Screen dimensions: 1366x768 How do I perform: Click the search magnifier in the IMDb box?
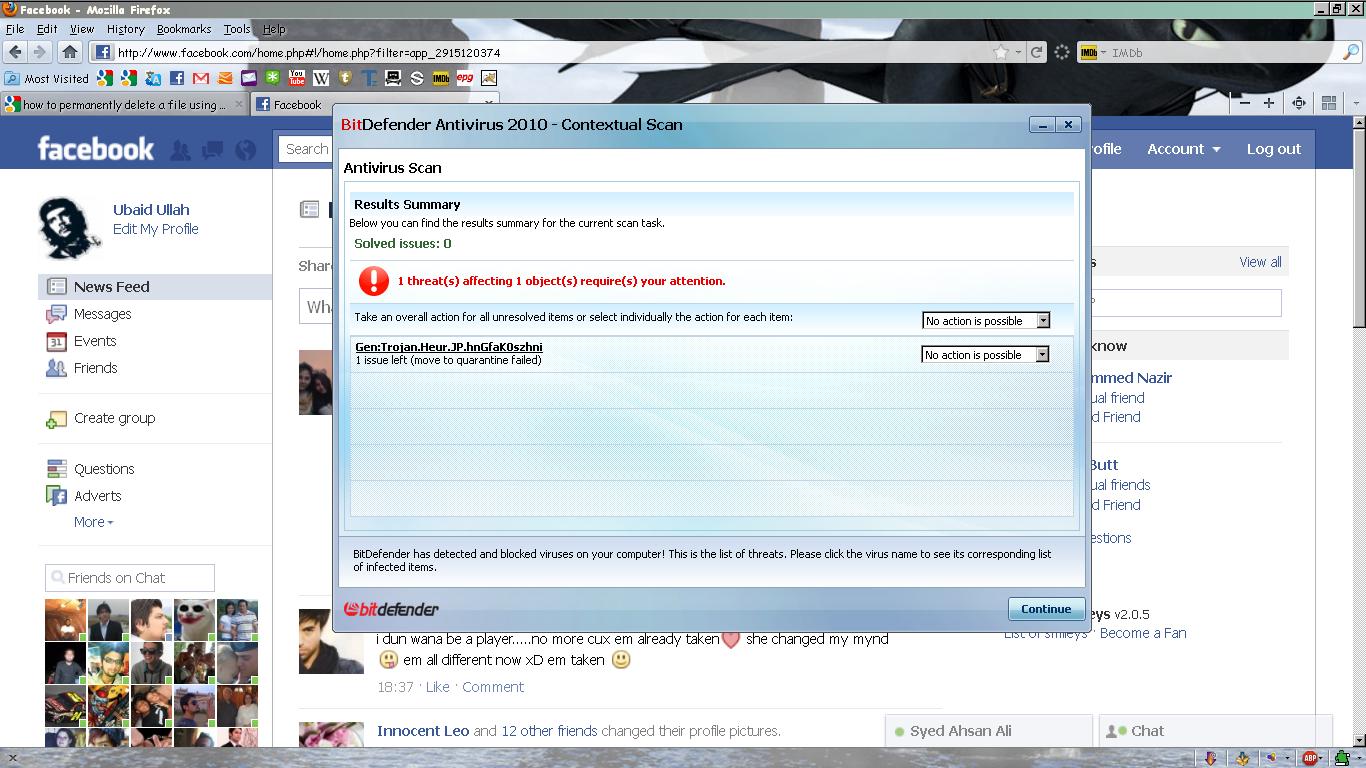[x=1350, y=53]
